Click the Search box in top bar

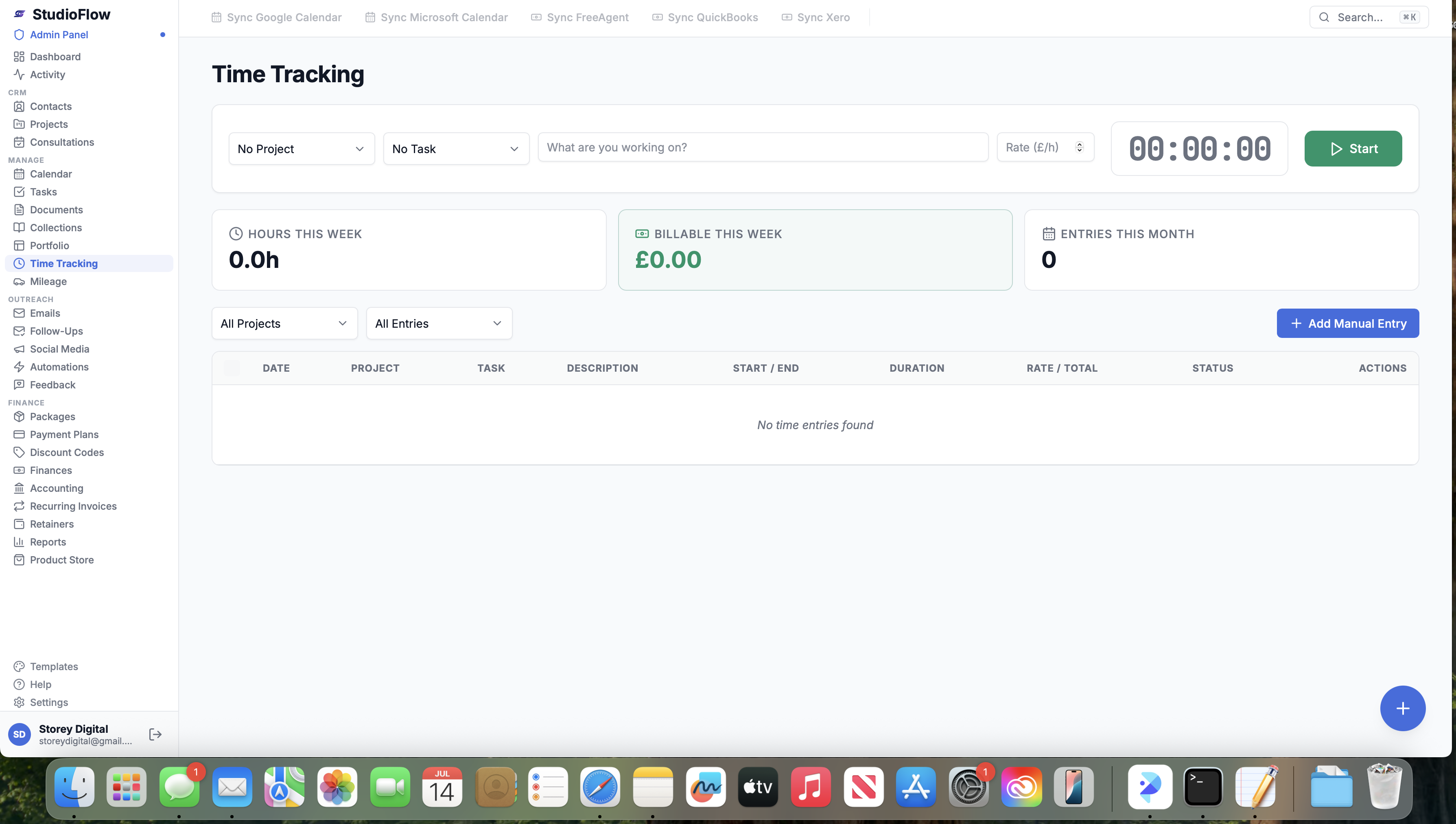coord(1369,18)
